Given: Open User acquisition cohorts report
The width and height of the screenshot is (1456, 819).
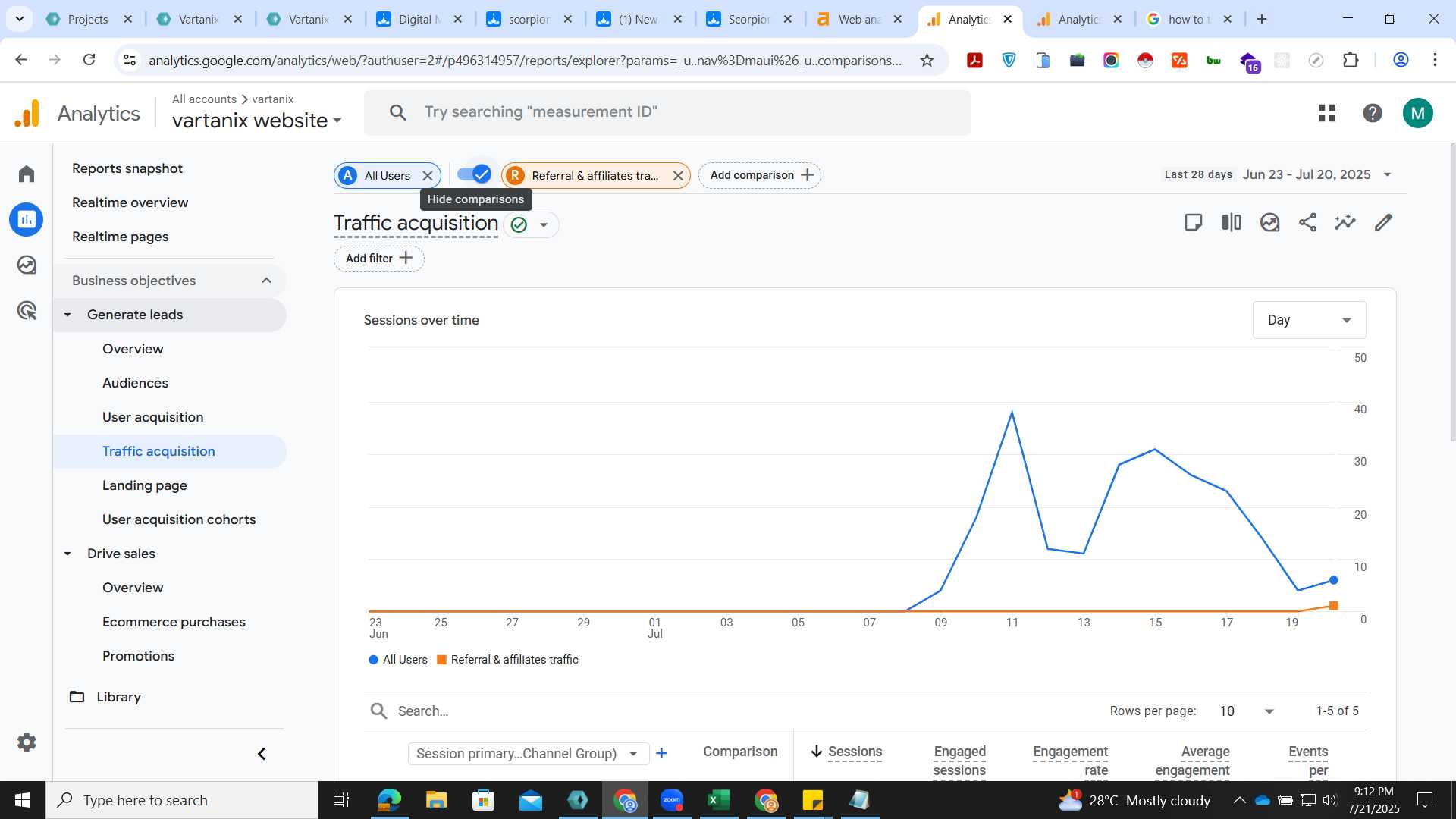Looking at the screenshot, I should click(x=179, y=519).
